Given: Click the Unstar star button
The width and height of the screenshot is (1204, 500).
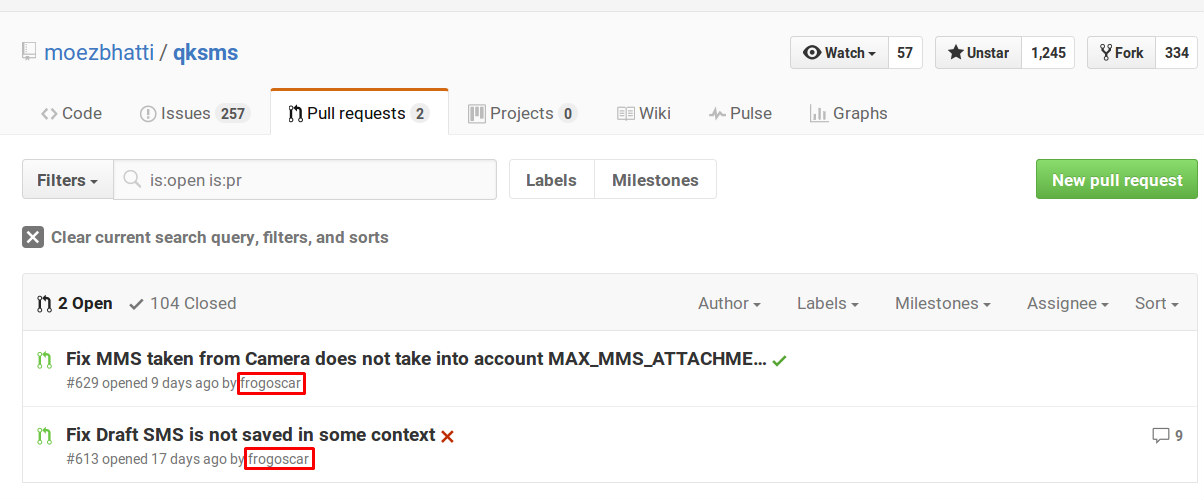Looking at the screenshot, I should point(978,53).
